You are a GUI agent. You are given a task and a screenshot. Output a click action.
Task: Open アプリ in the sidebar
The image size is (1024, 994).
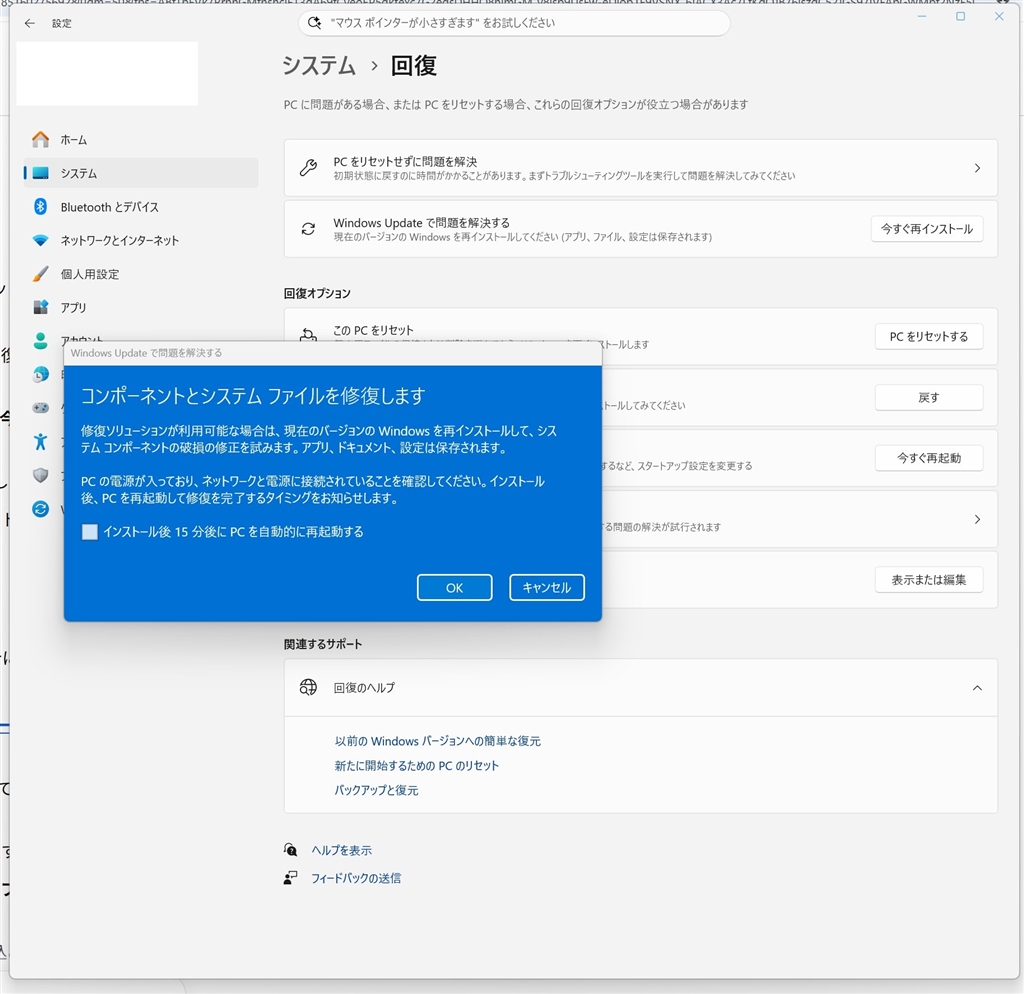pos(140,307)
